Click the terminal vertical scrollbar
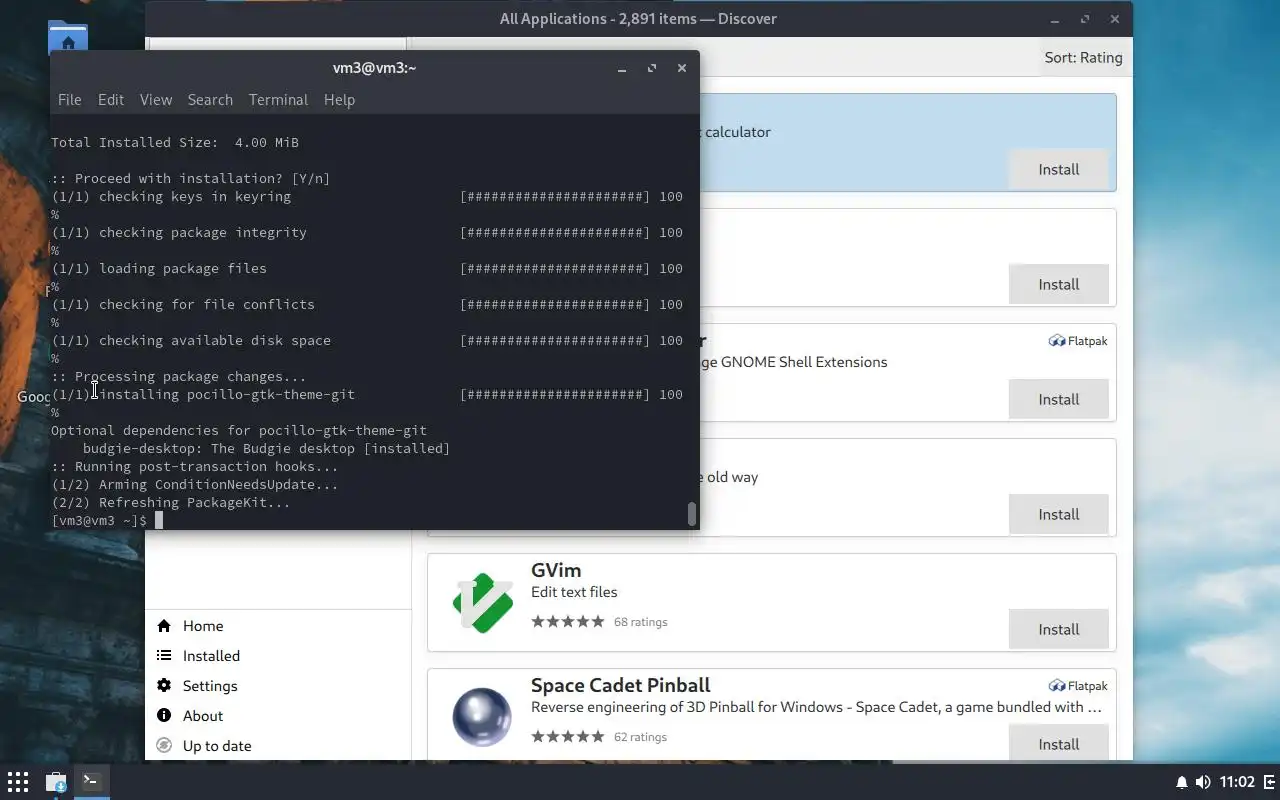This screenshot has height=800, width=1280. 691,513
